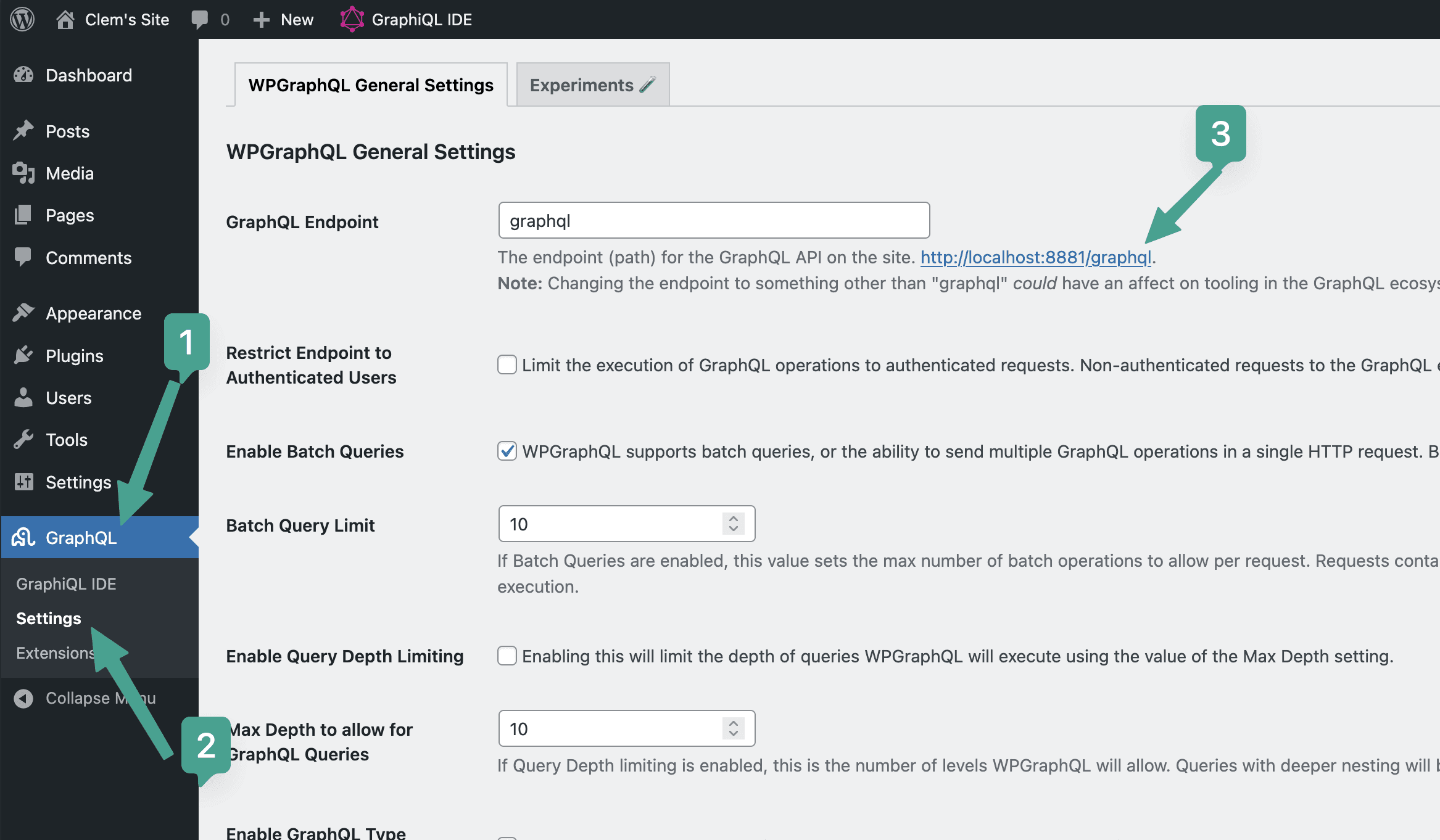
Task: Click the Batch Query Limit stepper arrows
Action: click(733, 524)
